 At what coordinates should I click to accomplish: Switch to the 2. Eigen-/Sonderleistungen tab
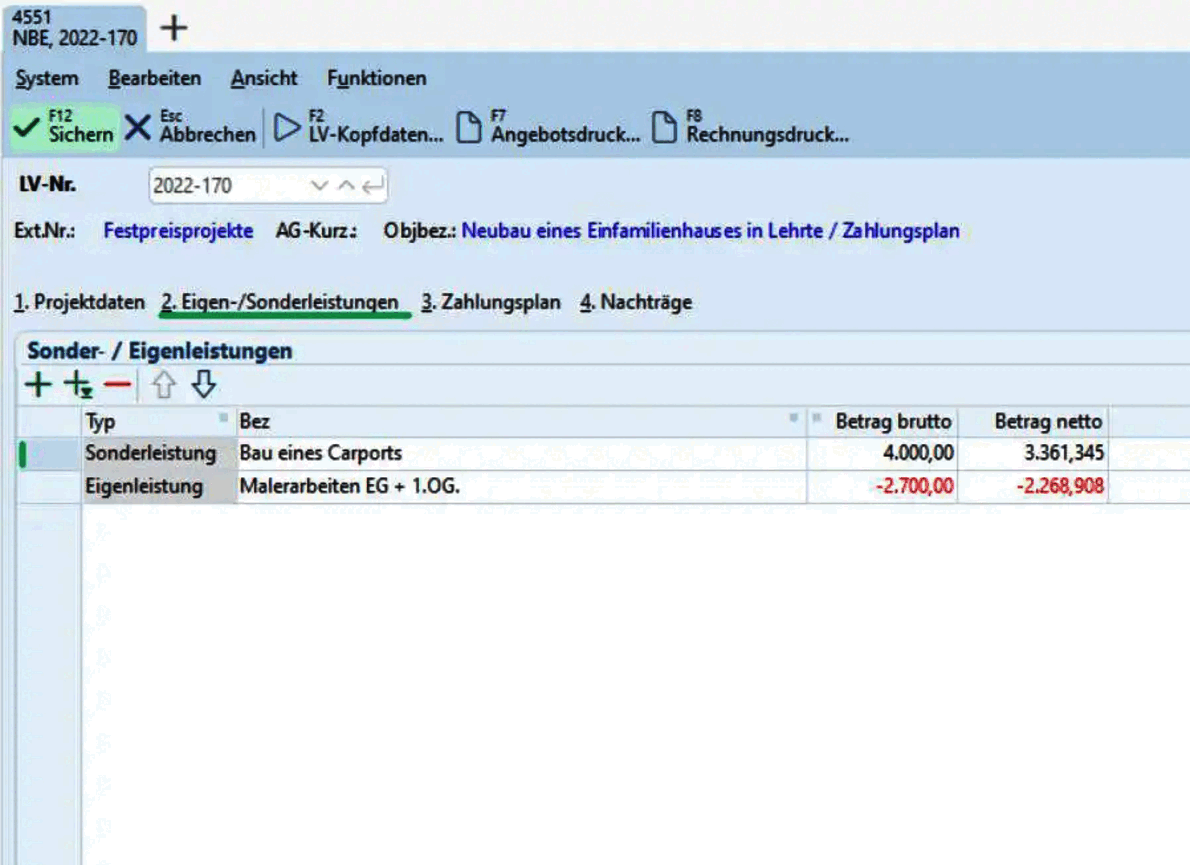tap(279, 302)
